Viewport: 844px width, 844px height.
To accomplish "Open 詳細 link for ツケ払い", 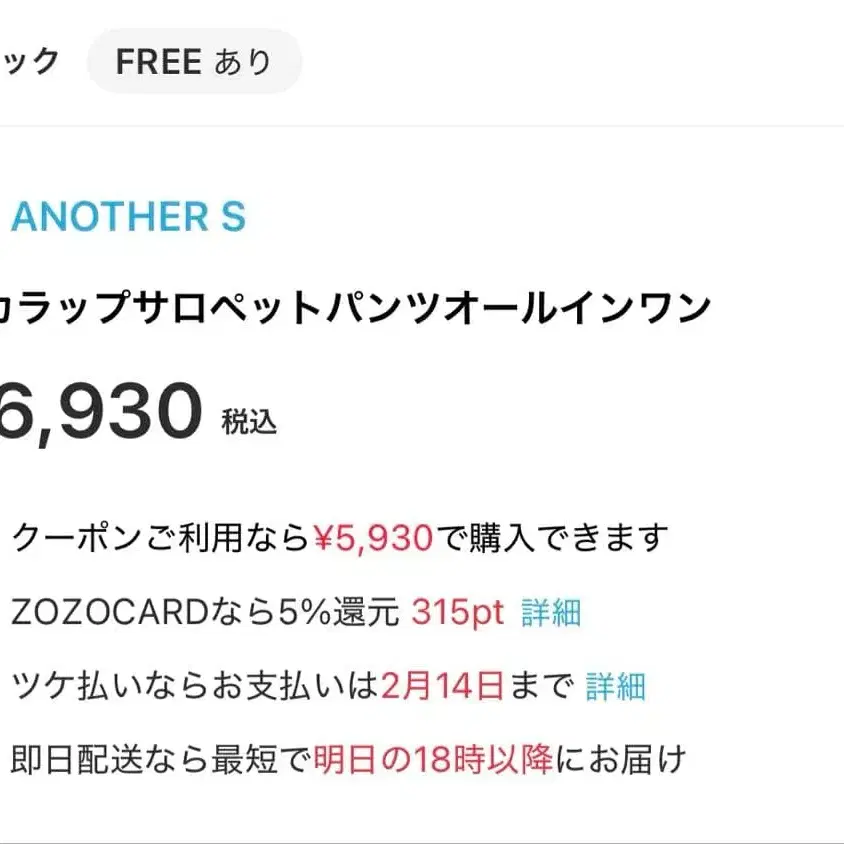I will [616, 686].
